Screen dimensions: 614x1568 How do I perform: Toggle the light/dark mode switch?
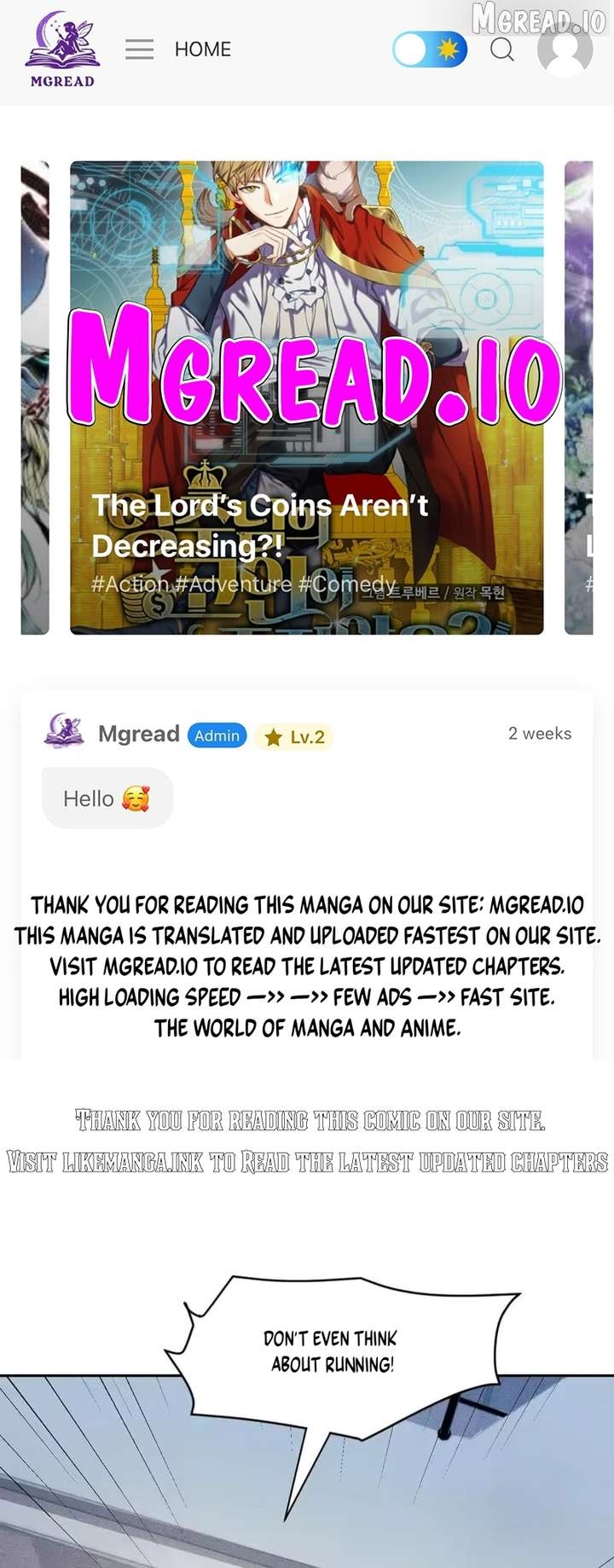(430, 50)
